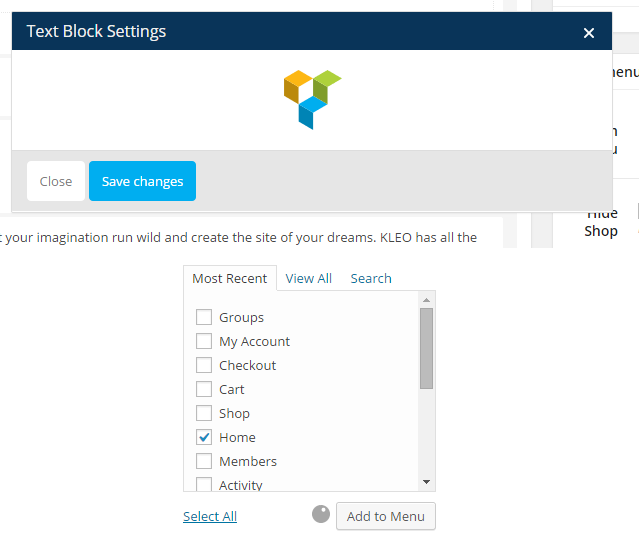Click the Close button in the dialog footer

point(56,181)
